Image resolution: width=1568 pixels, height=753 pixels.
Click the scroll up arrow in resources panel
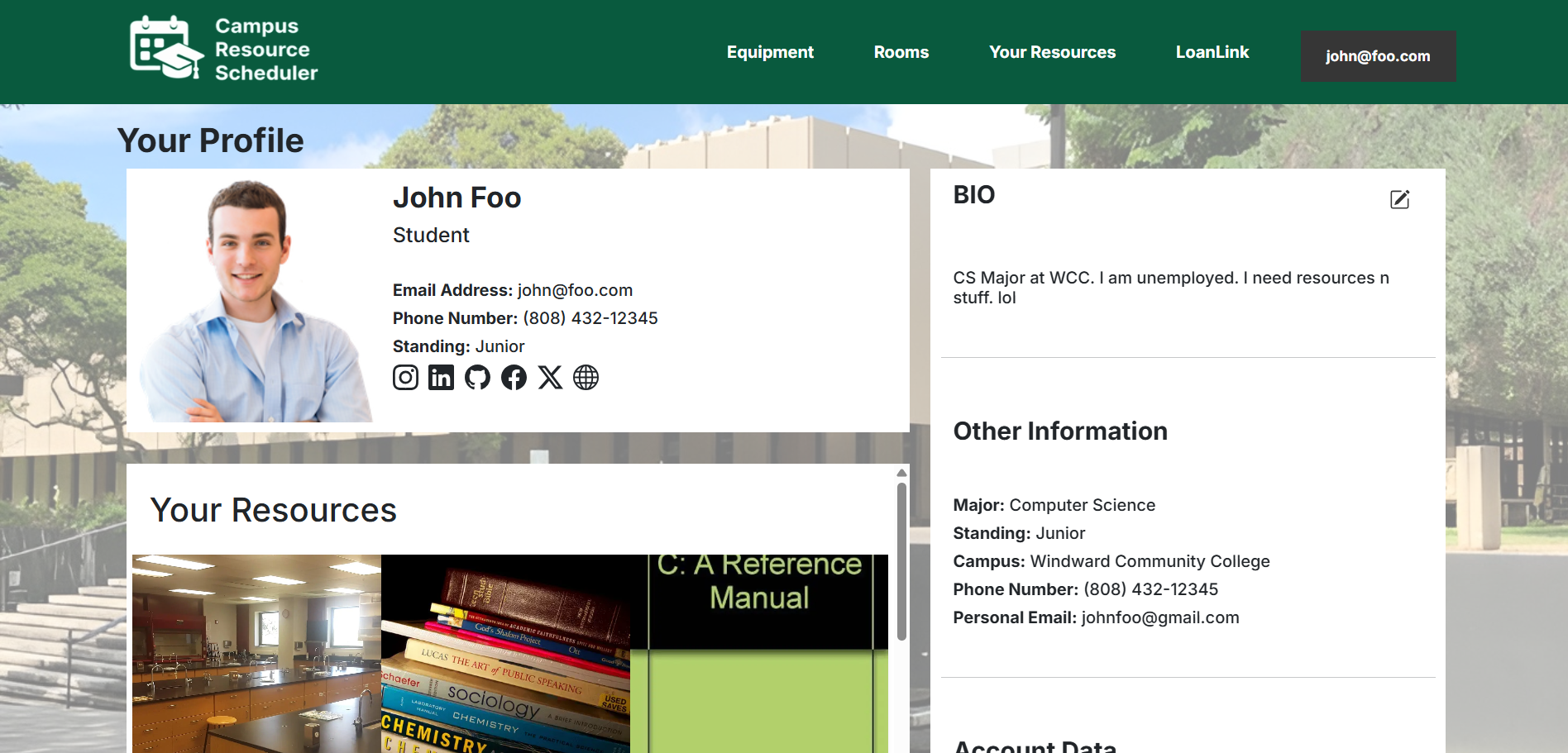point(901,473)
